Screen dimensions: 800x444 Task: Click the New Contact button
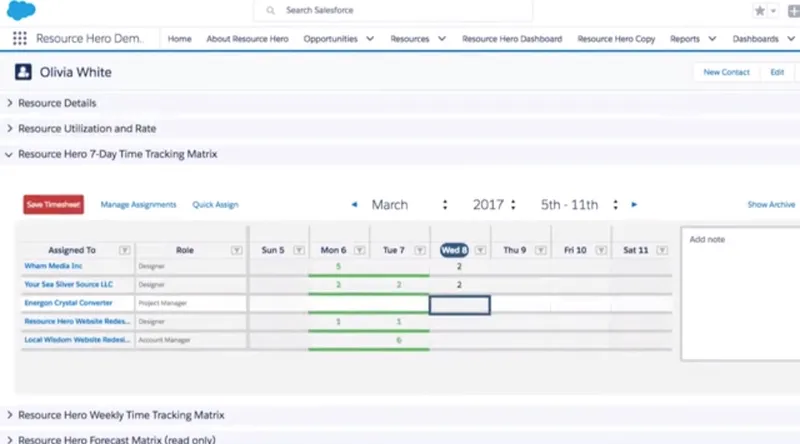(x=727, y=72)
